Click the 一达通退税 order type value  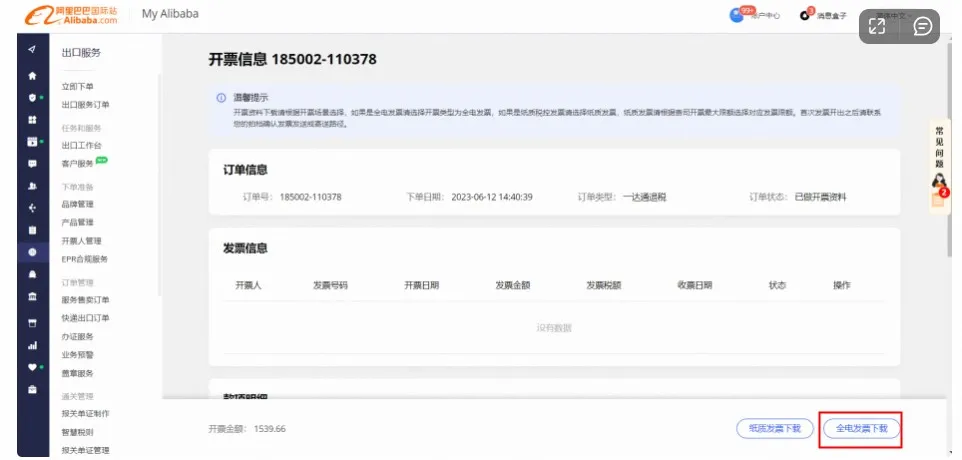pos(645,197)
